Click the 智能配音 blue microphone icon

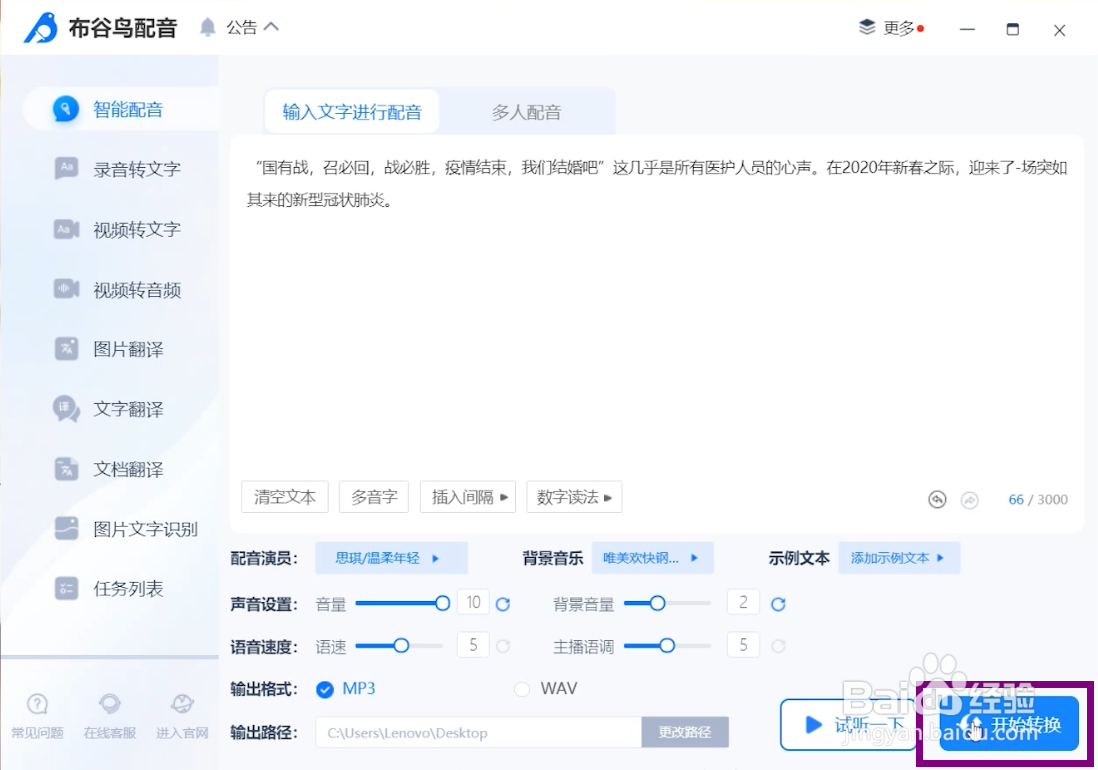[66, 109]
